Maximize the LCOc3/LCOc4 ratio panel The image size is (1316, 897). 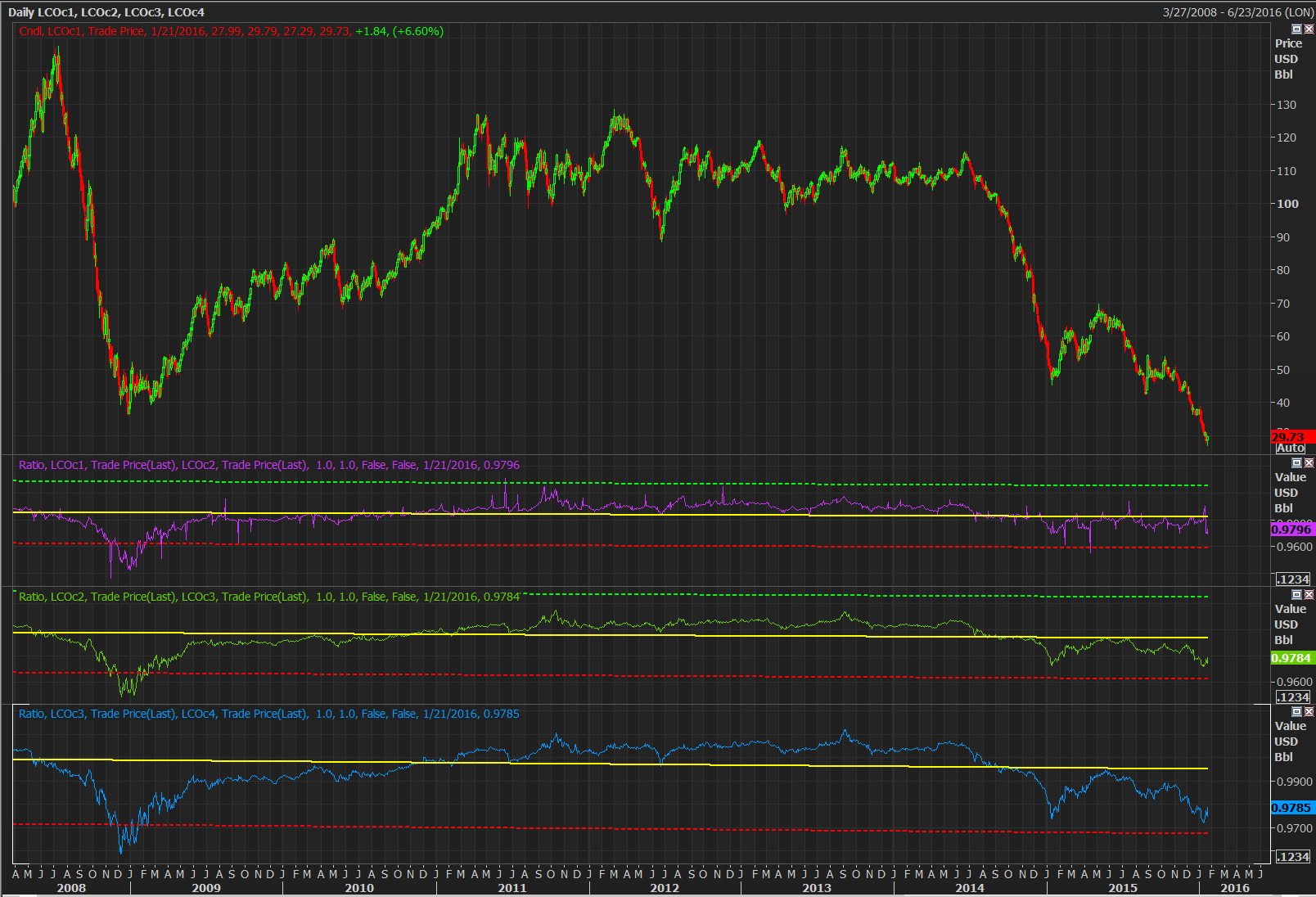(x=1296, y=712)
